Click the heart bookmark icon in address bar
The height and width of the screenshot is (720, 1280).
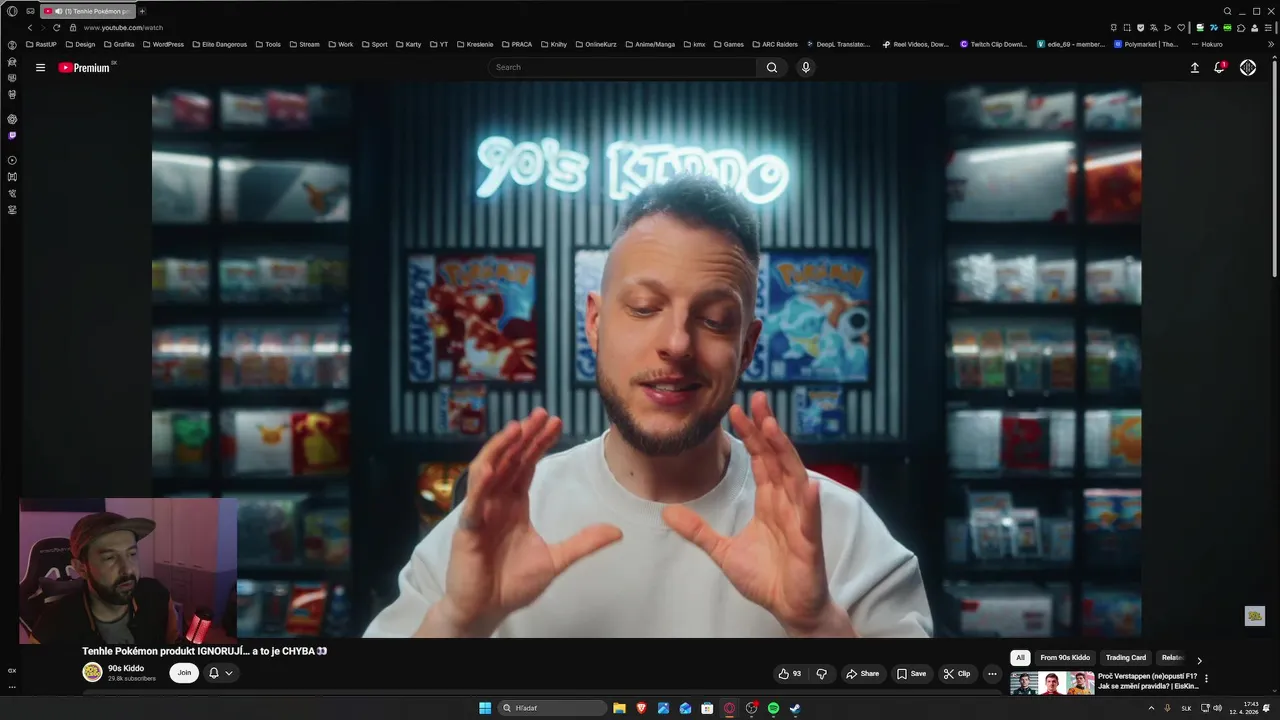(1181, 27)
